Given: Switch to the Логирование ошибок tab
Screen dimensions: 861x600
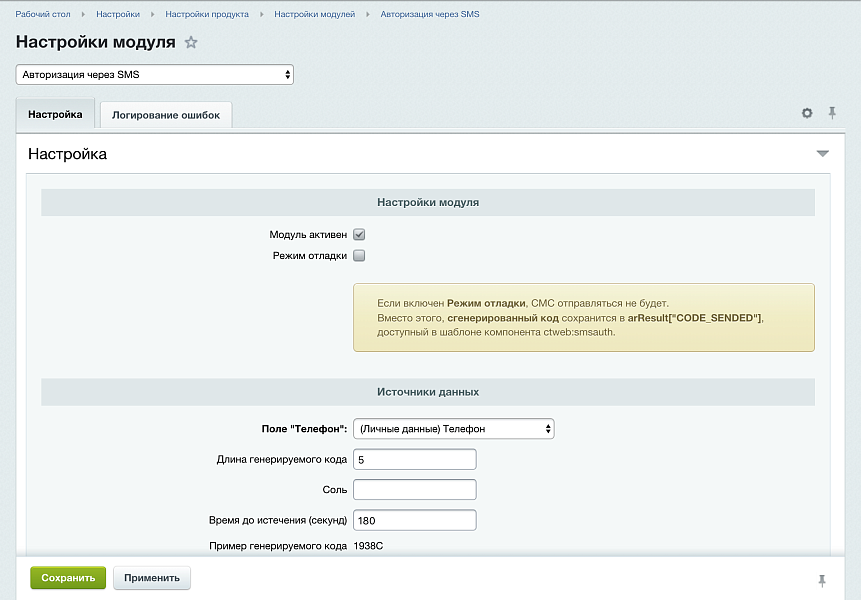Looking at the screenshot, I should [x=165, y=114].
